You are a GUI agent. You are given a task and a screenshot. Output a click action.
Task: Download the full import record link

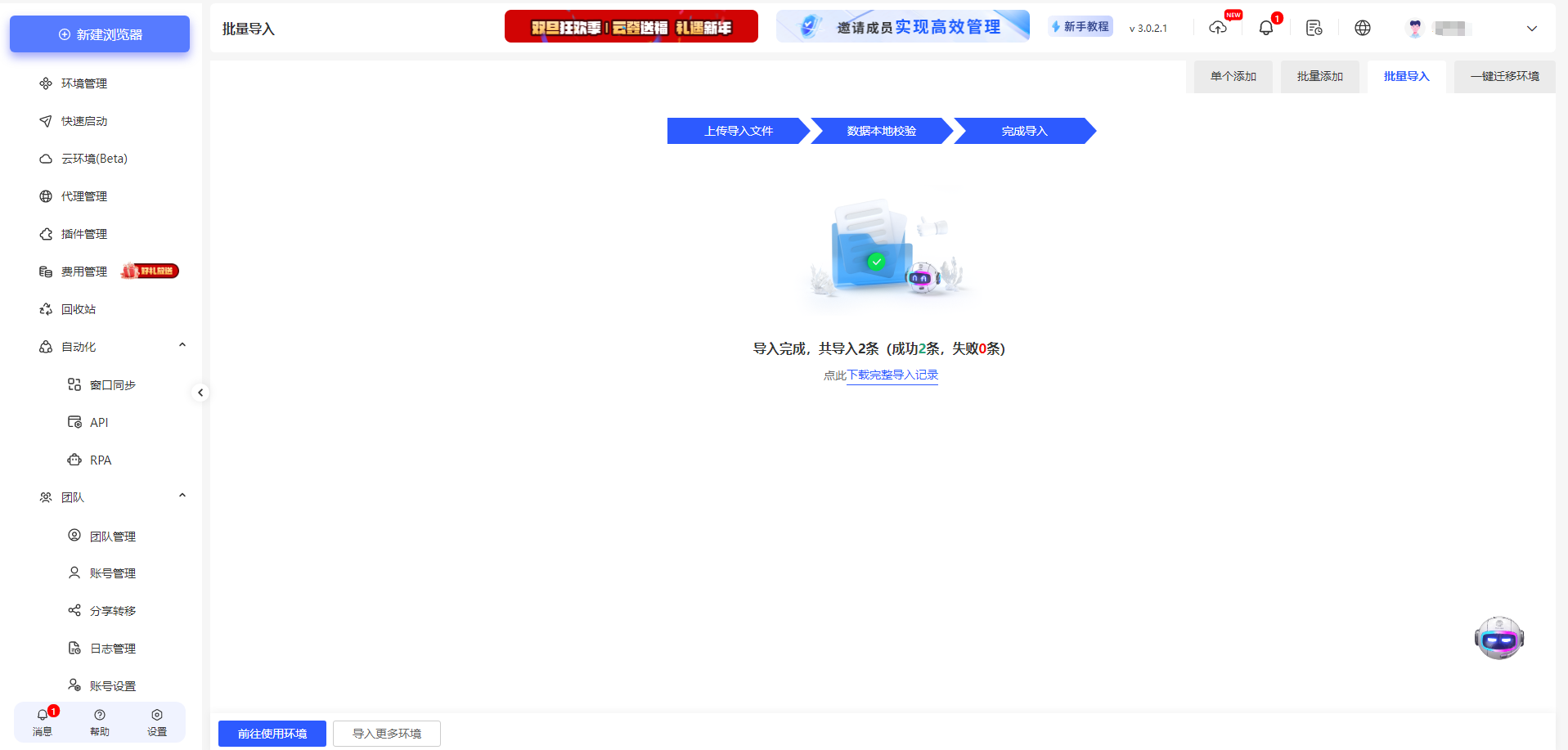892,375
